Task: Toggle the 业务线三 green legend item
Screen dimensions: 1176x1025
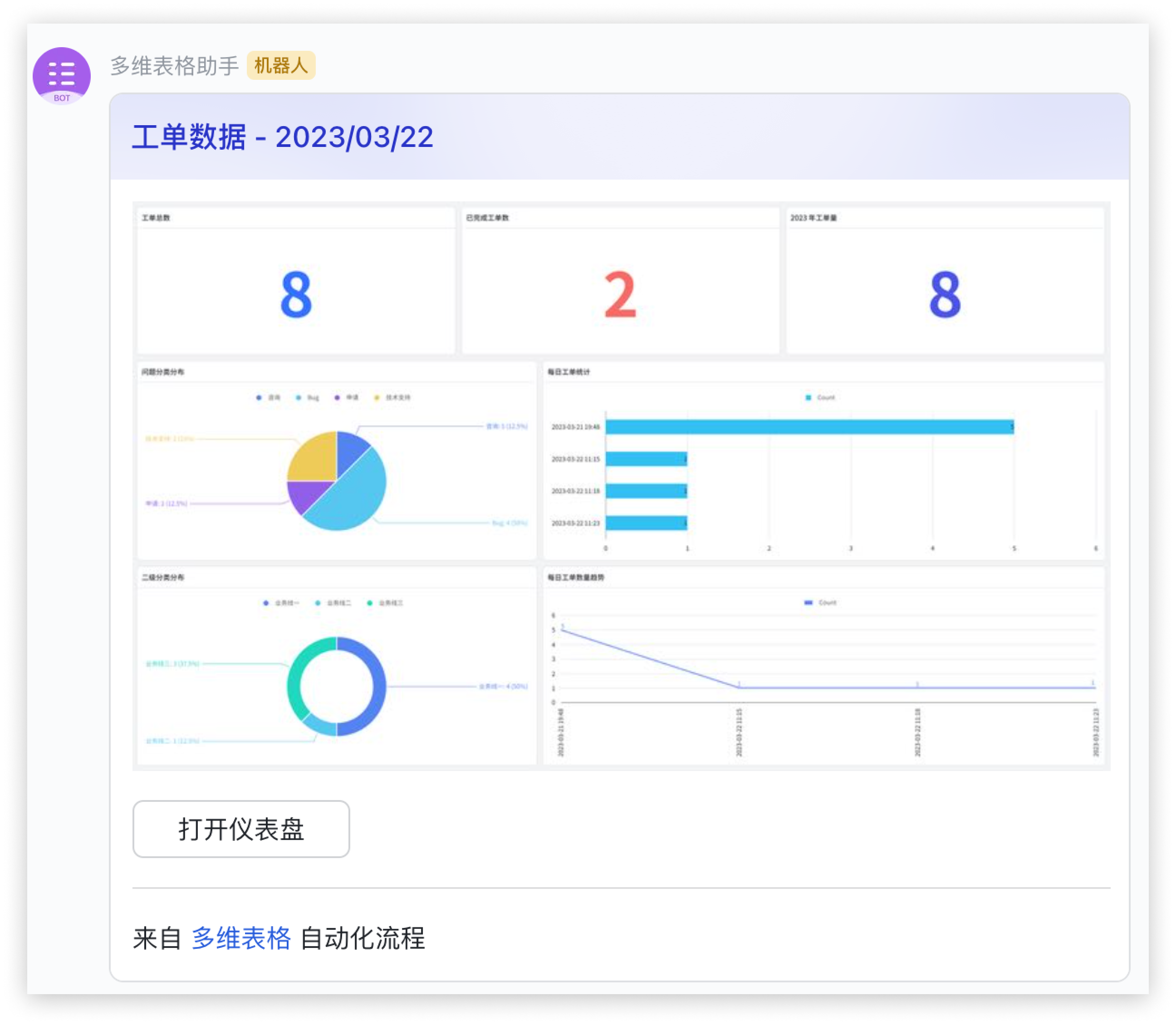Action: tap(386, 603)
